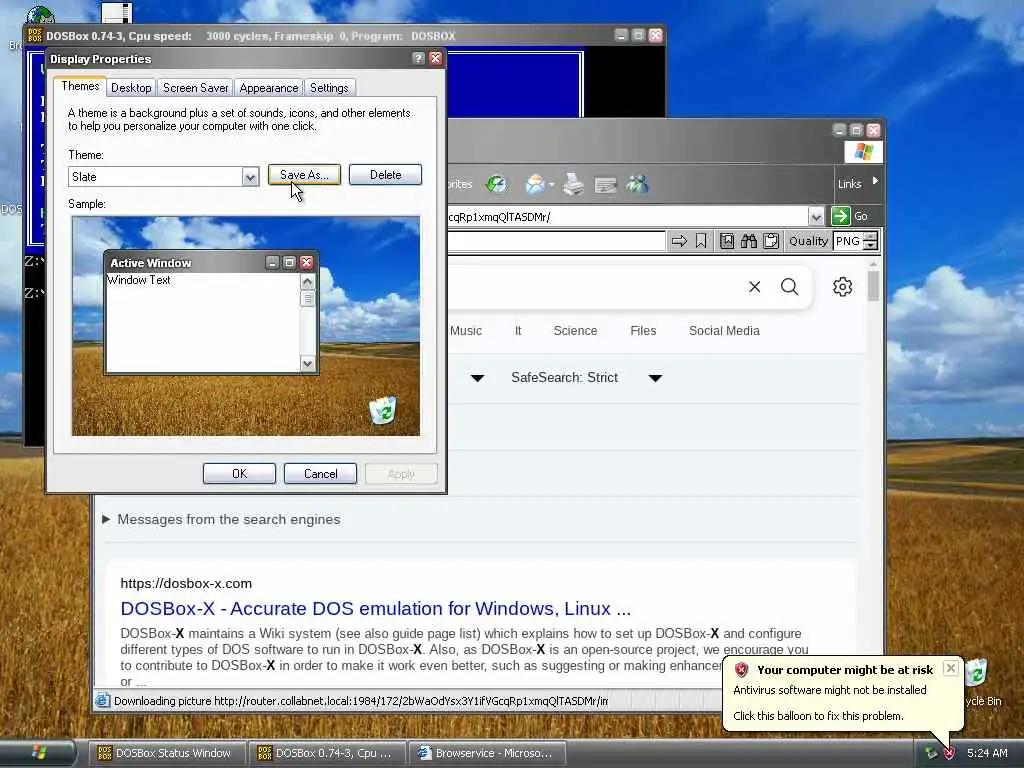Click the Quality PNG field
Screen dimensions: 1024x768
[848, 241]
